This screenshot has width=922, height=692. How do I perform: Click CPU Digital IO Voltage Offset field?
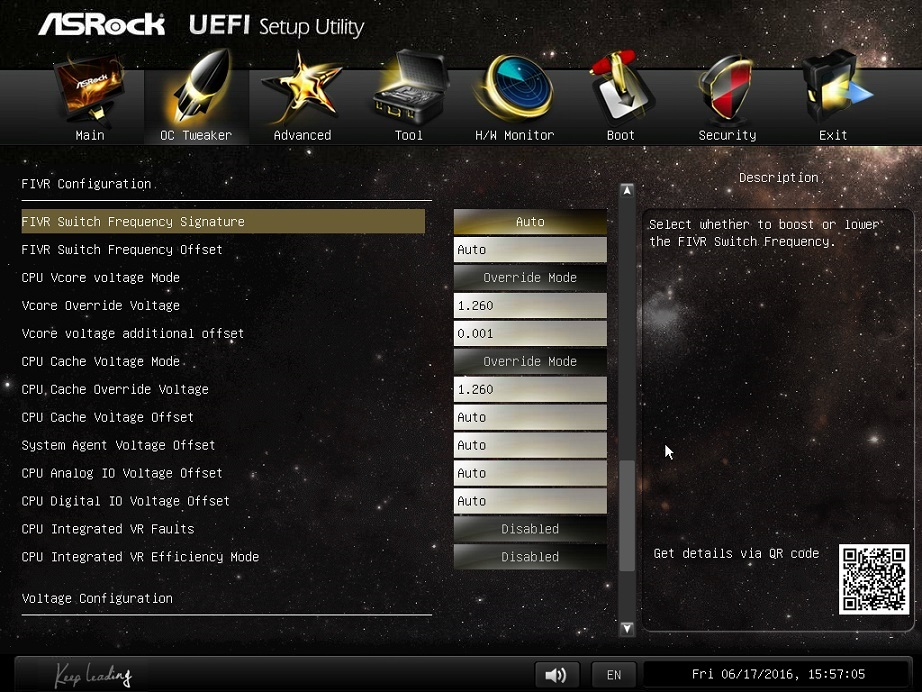[x=530, y=501]
